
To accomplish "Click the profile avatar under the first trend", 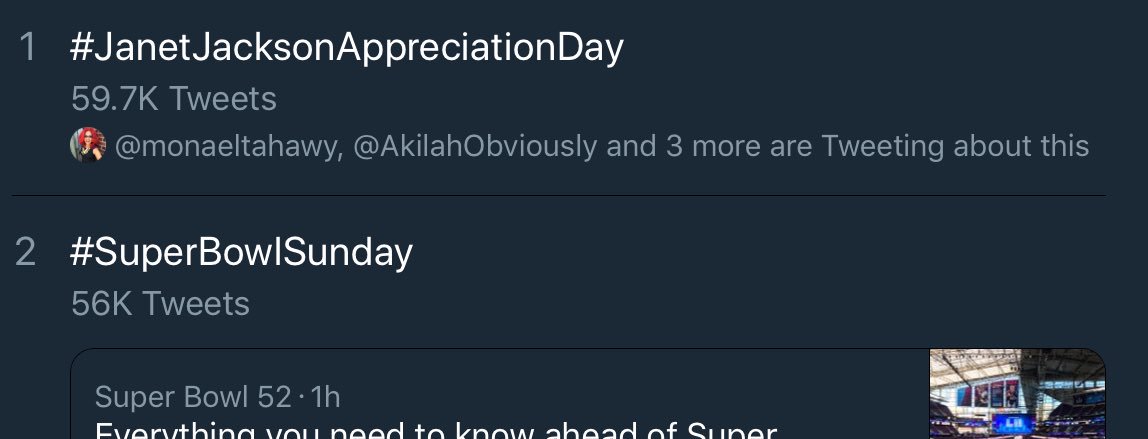I will (x=88, y=146).
